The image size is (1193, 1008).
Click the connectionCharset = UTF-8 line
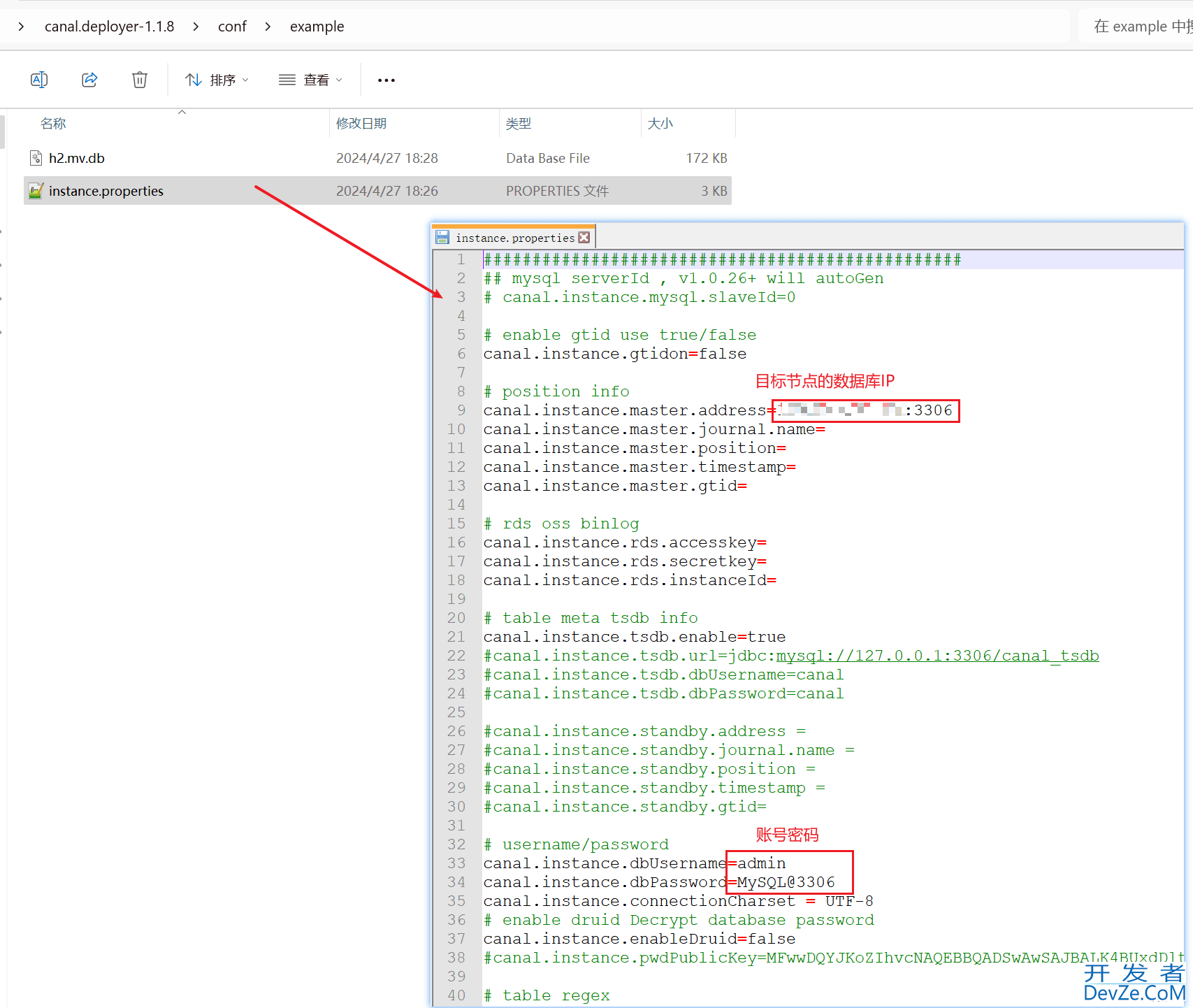point(678,901)
